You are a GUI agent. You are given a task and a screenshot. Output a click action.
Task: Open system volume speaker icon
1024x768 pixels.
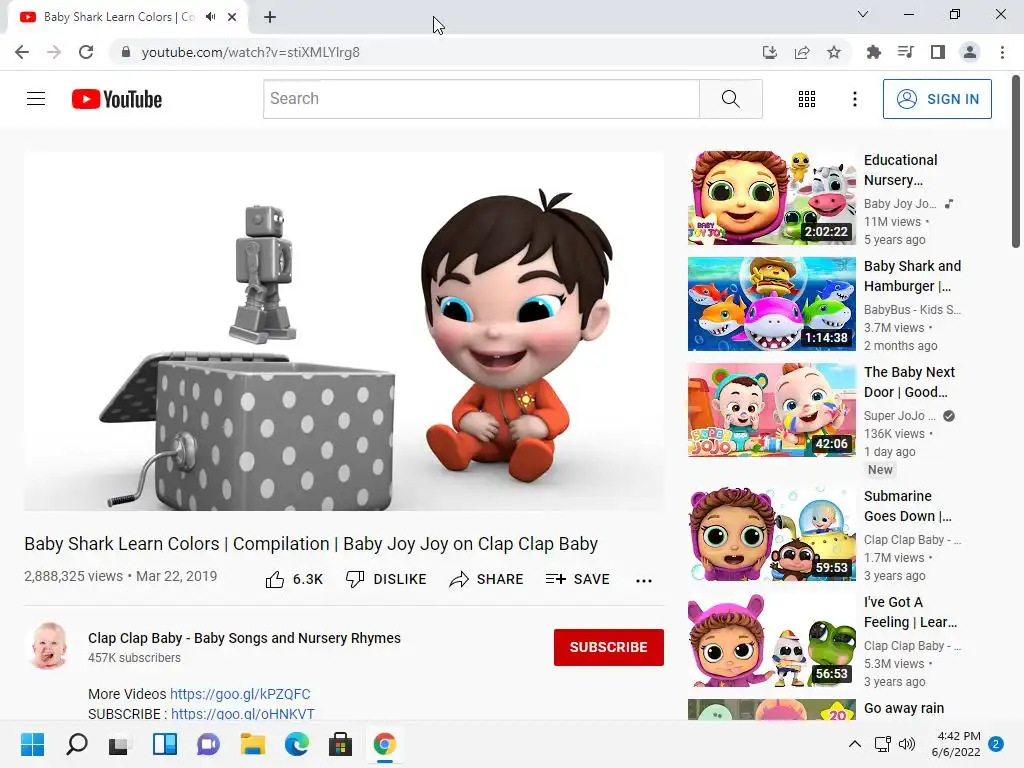pos(906,744)
